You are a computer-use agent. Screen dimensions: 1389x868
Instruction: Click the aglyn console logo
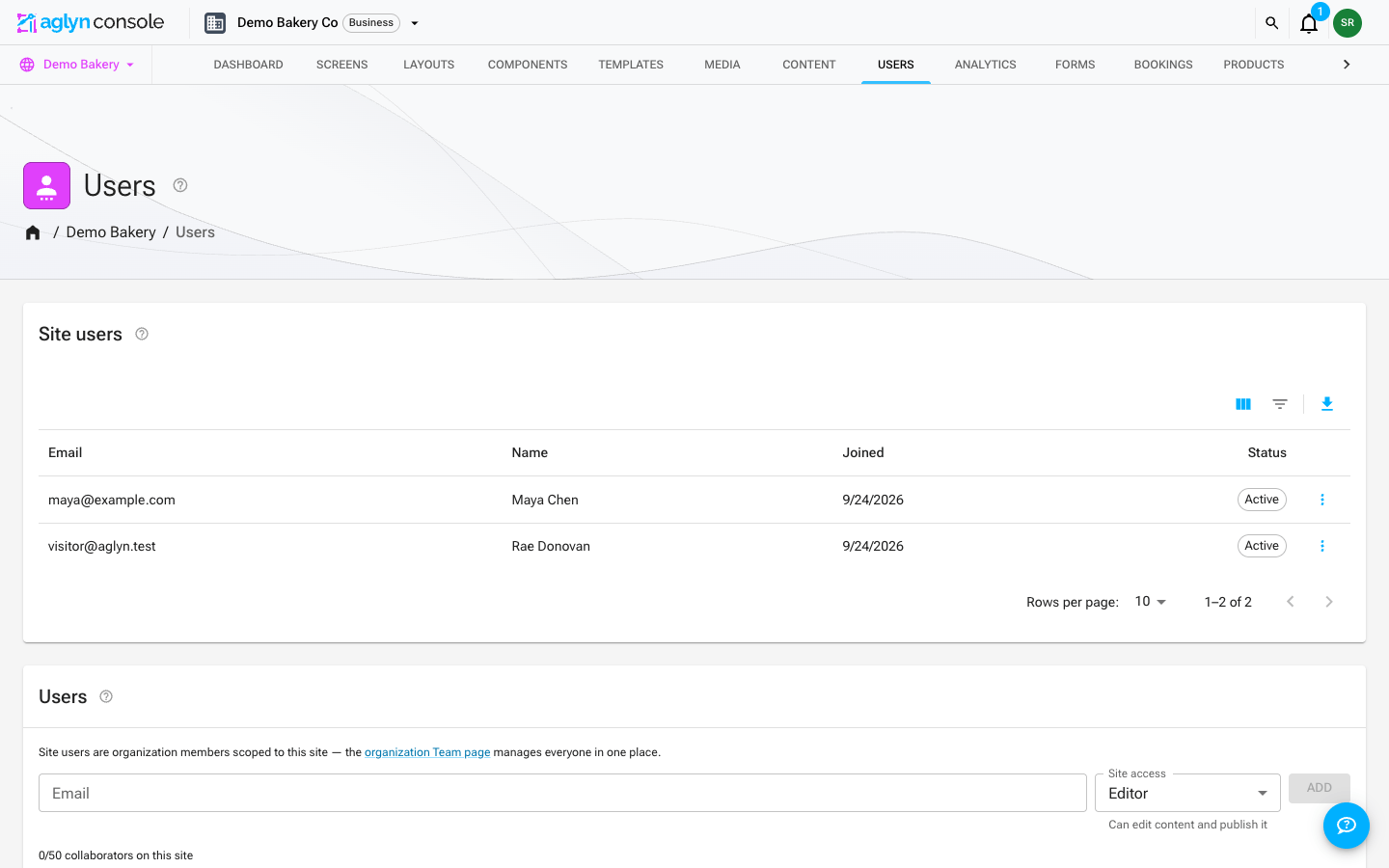[x=91, y=22]
